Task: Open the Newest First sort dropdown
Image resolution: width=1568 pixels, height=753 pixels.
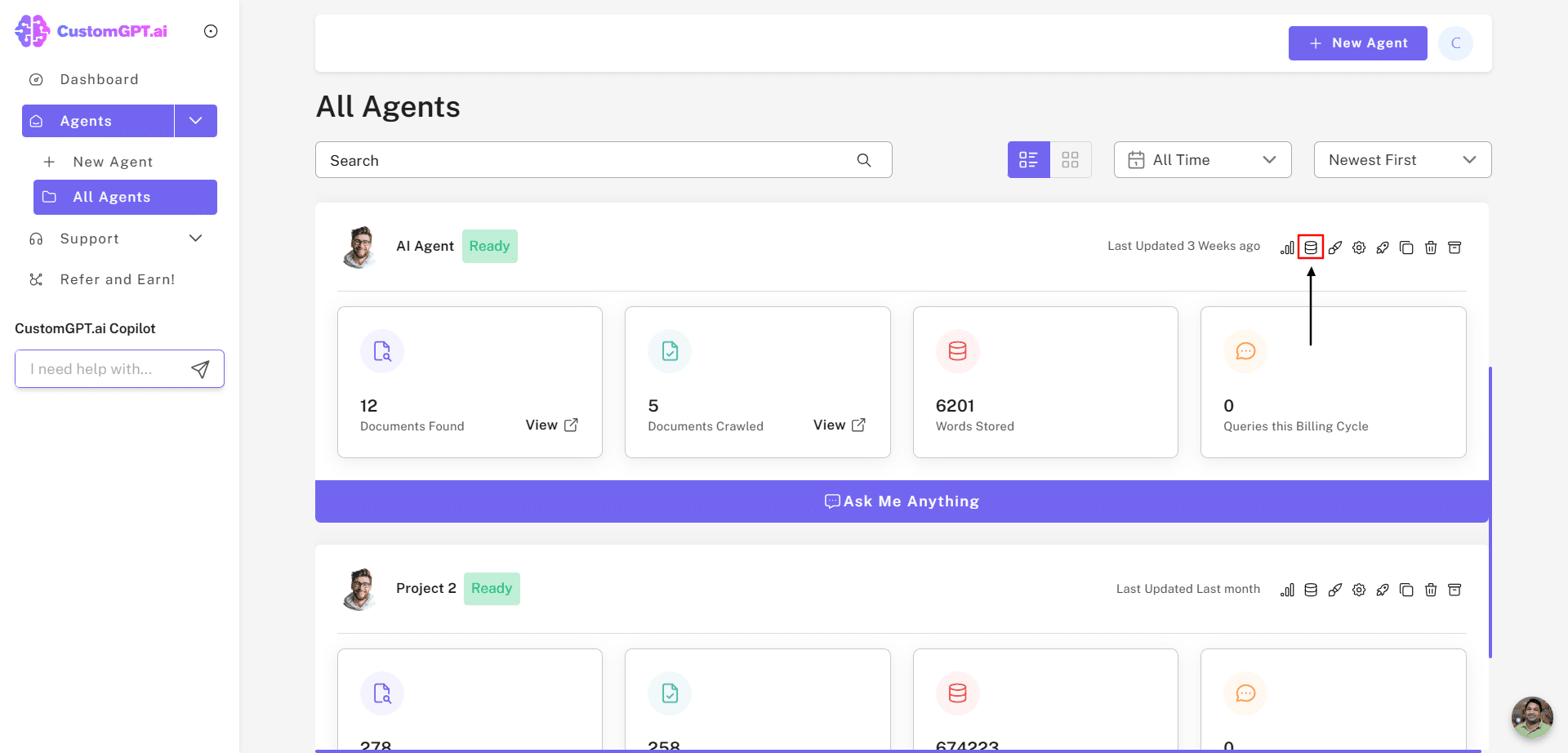Action: tap(1402, 160)
